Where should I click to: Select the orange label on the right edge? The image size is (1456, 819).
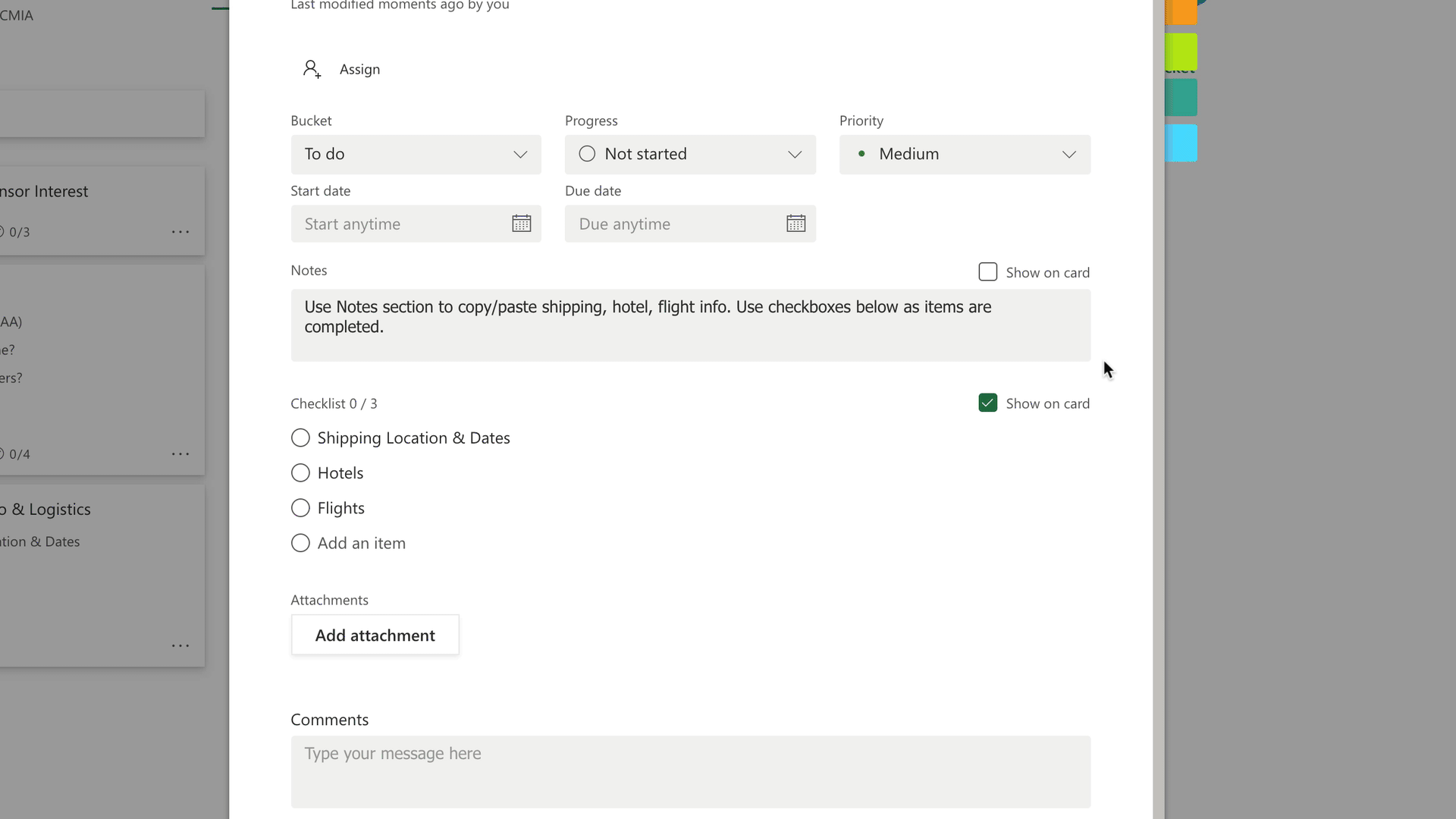coord(1181,12)
